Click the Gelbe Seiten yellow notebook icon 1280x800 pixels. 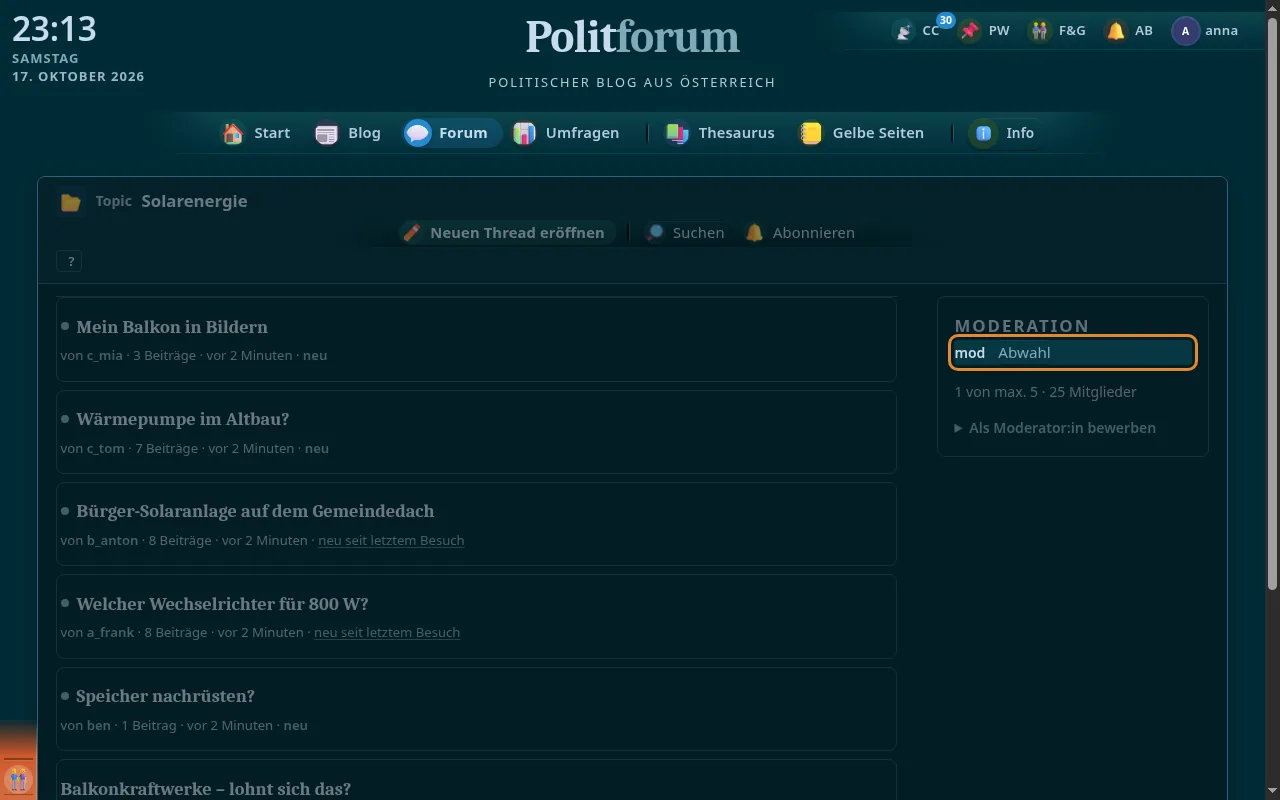tap(811, 133)
